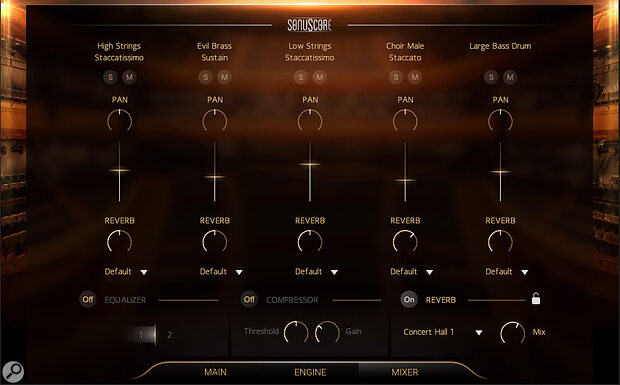Click the Evil Brass volume fader
This screenshot has height=385, width=620.
point(215,177)
